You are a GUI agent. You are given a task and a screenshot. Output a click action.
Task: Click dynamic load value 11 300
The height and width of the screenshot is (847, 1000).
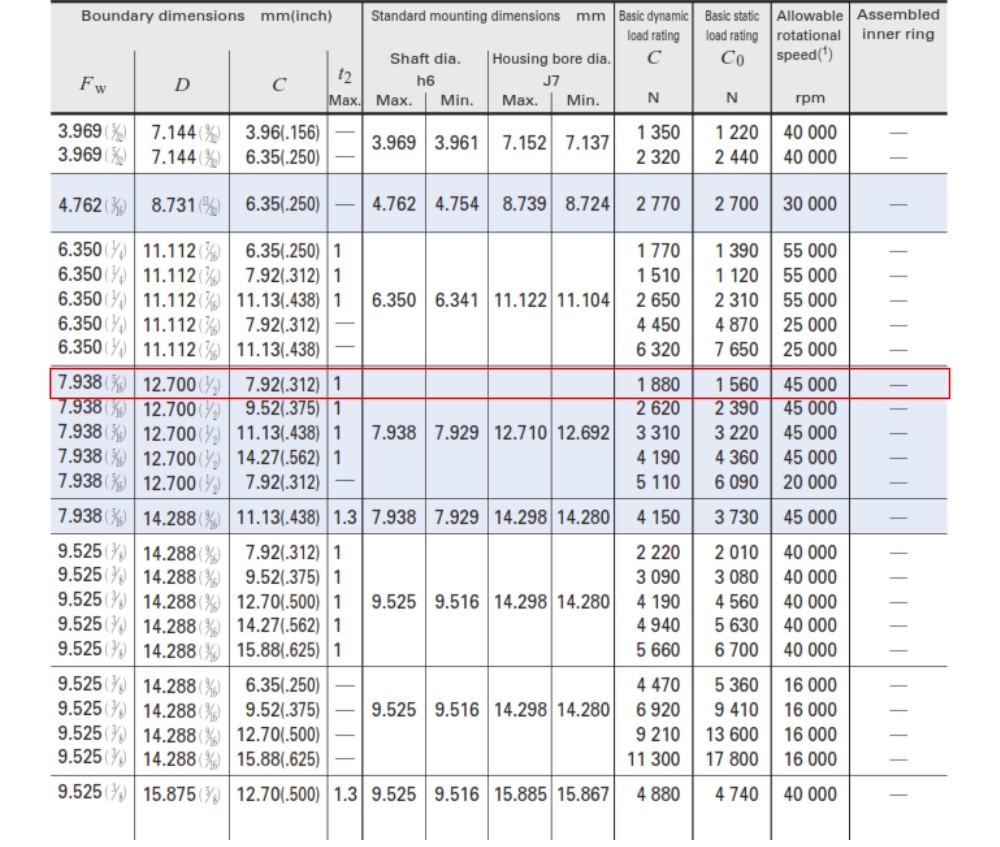pos(654,760)
